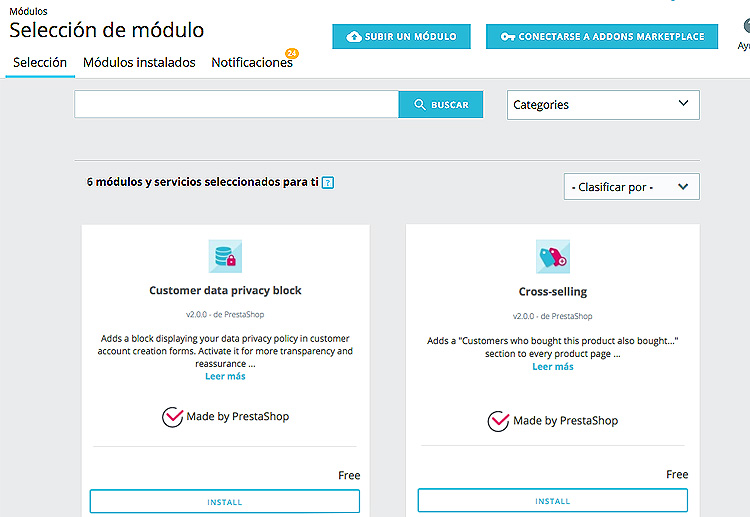Open Leer más link for Cross-selling
750x517 pixels.
coord(552,367)
